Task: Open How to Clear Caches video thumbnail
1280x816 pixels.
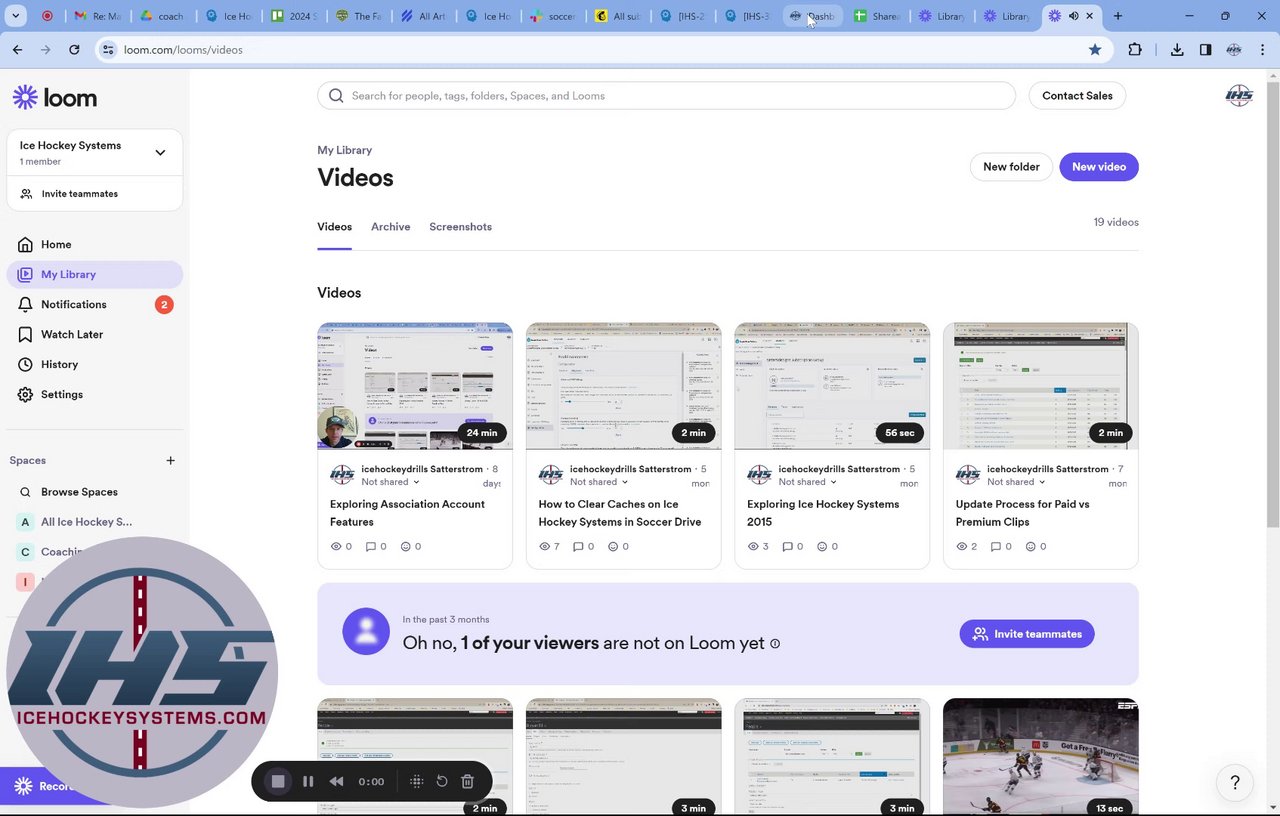Action: click(x=623, y=386)
